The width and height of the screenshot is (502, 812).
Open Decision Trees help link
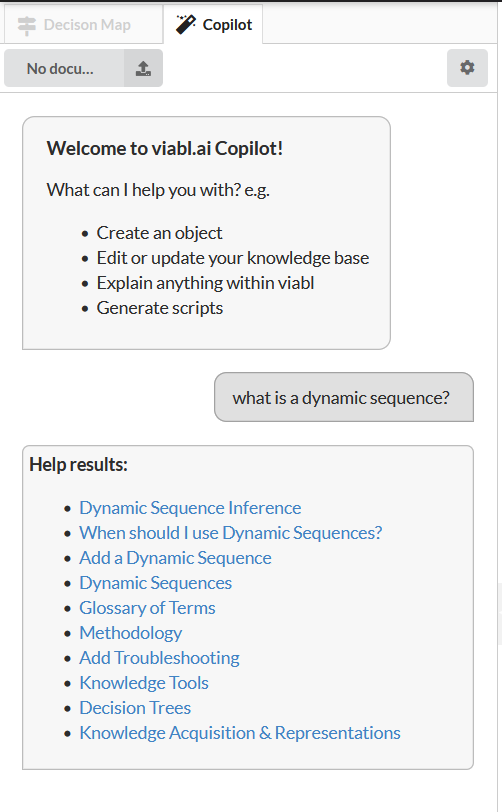(x=135, y=707)
